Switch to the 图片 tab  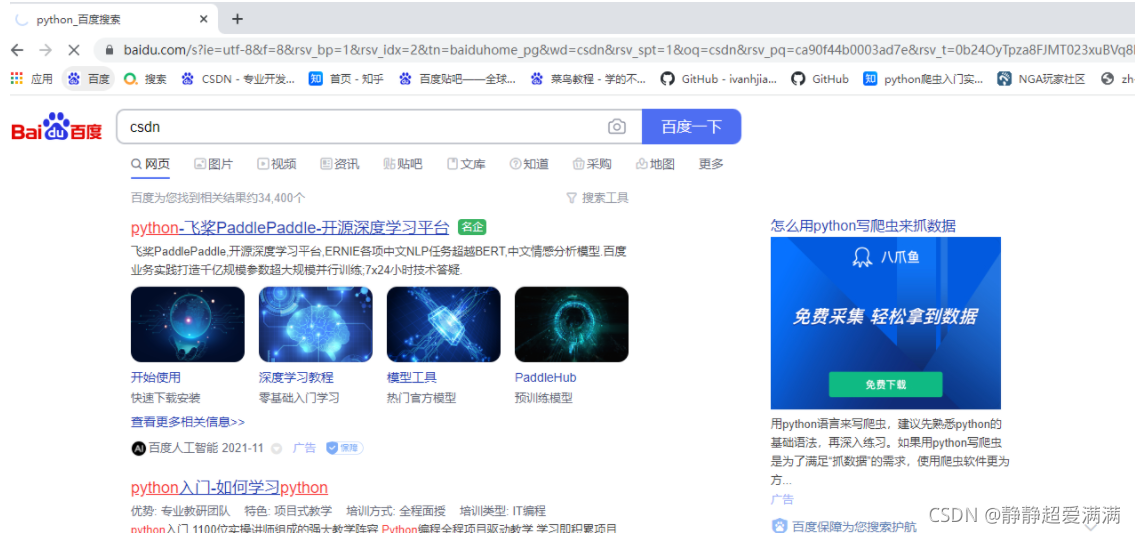[214, 164]
